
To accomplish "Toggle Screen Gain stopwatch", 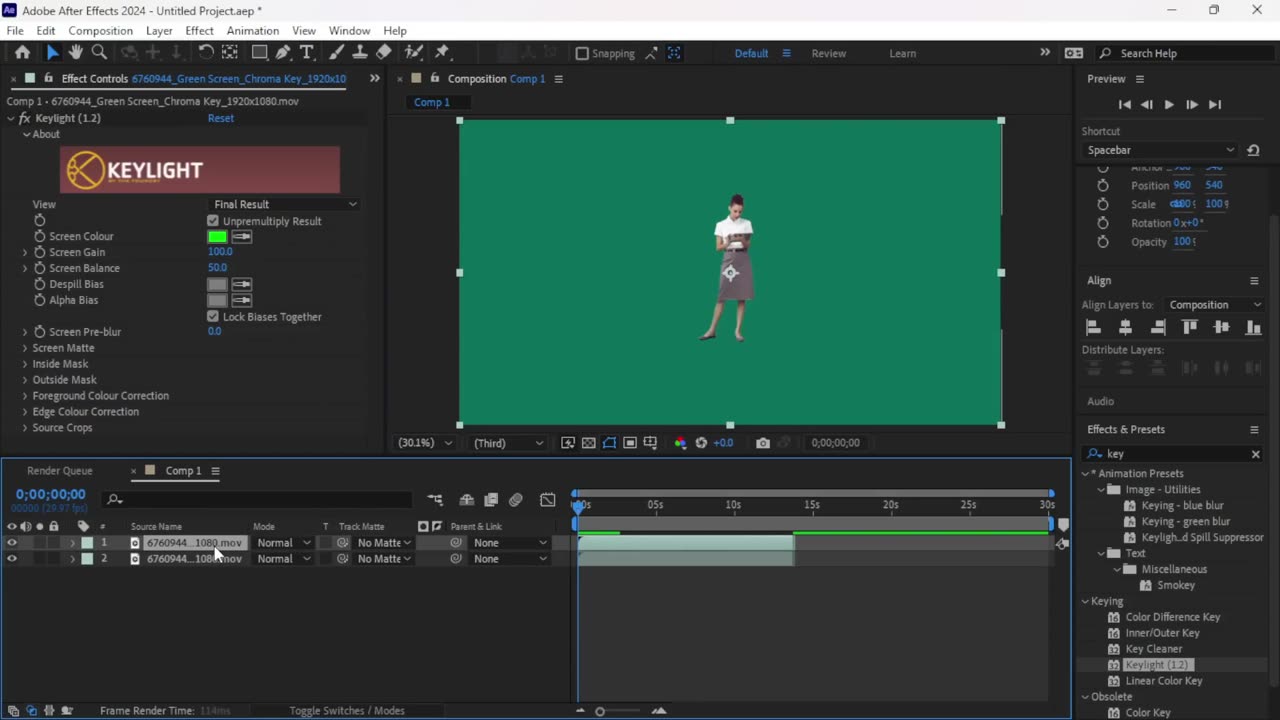I will (40, 252).
